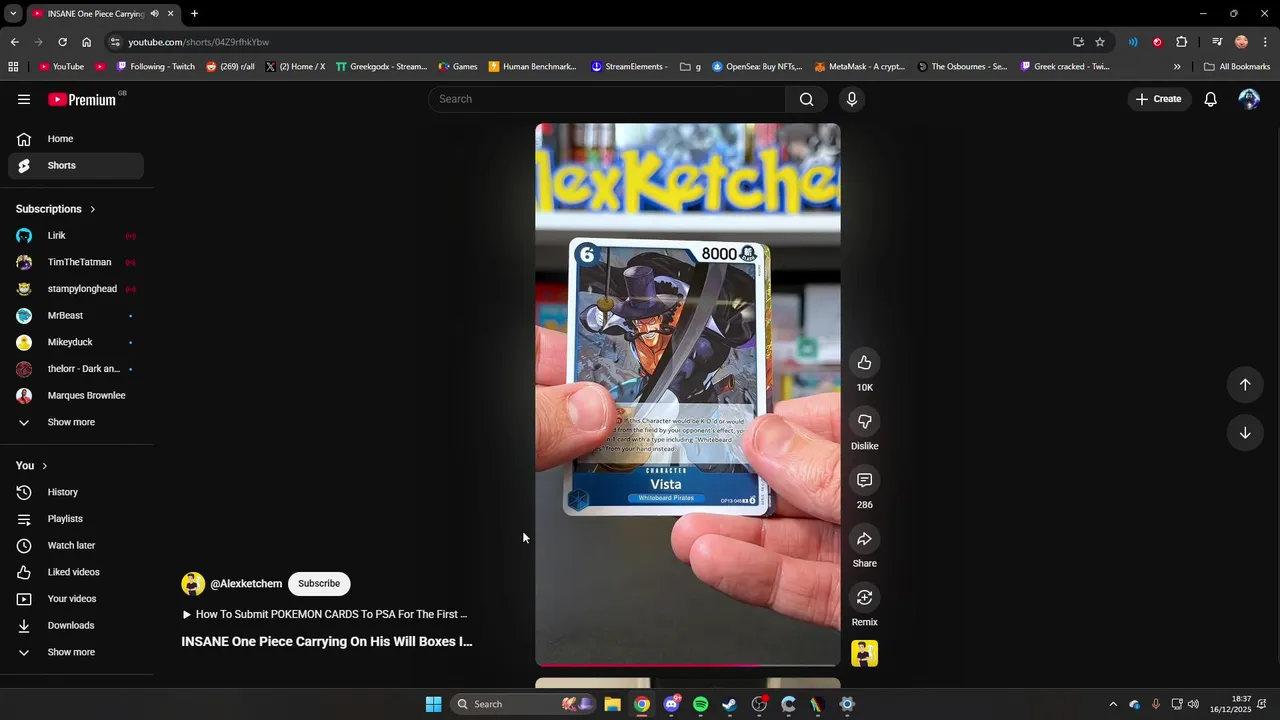Open File Explorer from the taskbar
Image resolution: width=1280 pixels, height=720 pixels.
coord(612,704)
